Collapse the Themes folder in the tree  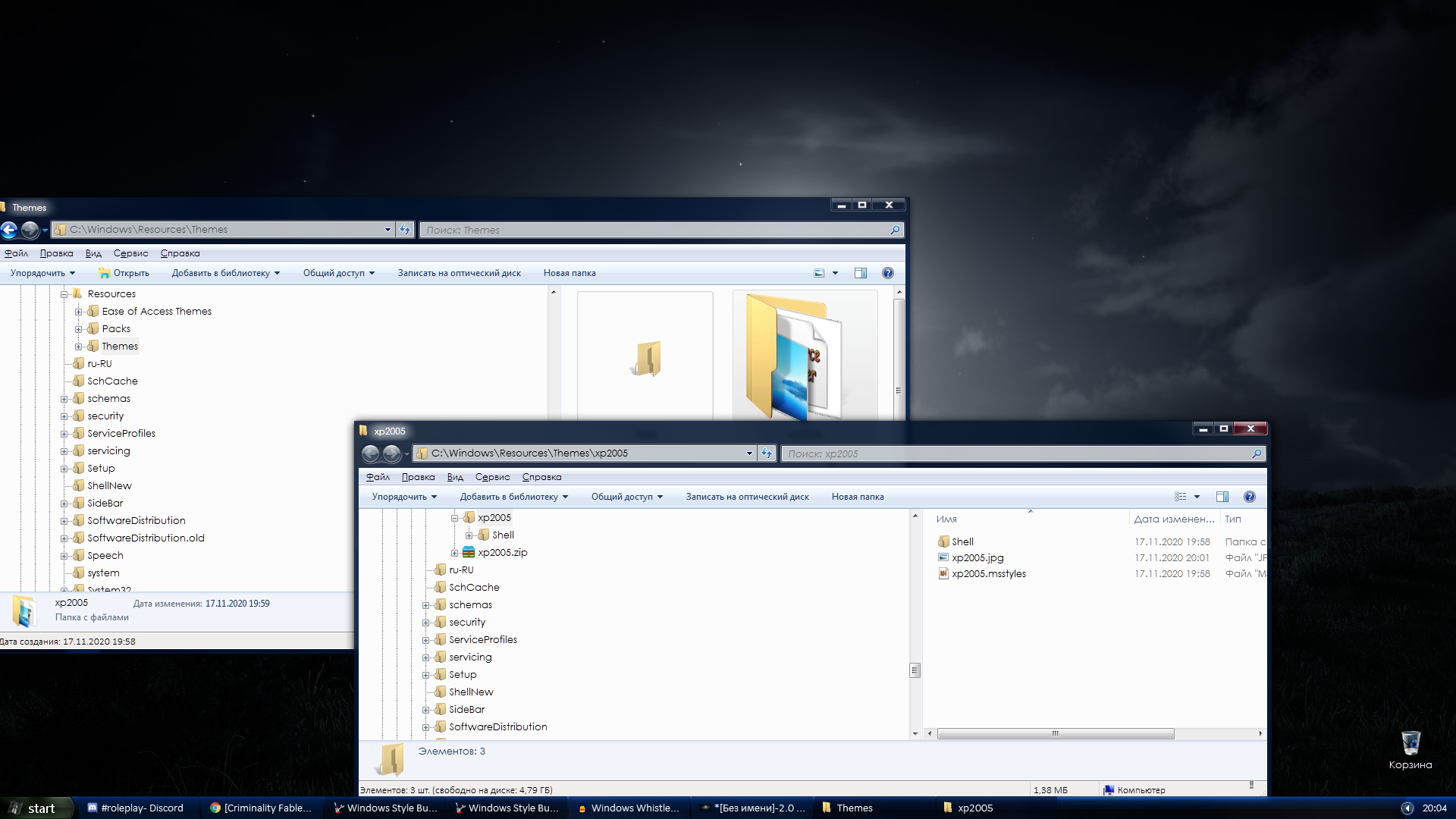pyautogui.click(x=79, y=346)
